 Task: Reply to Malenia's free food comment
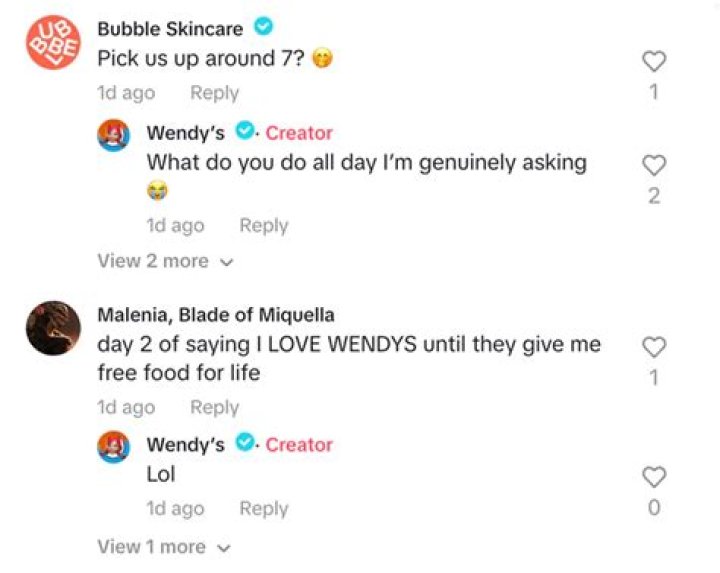click(214, 407)
